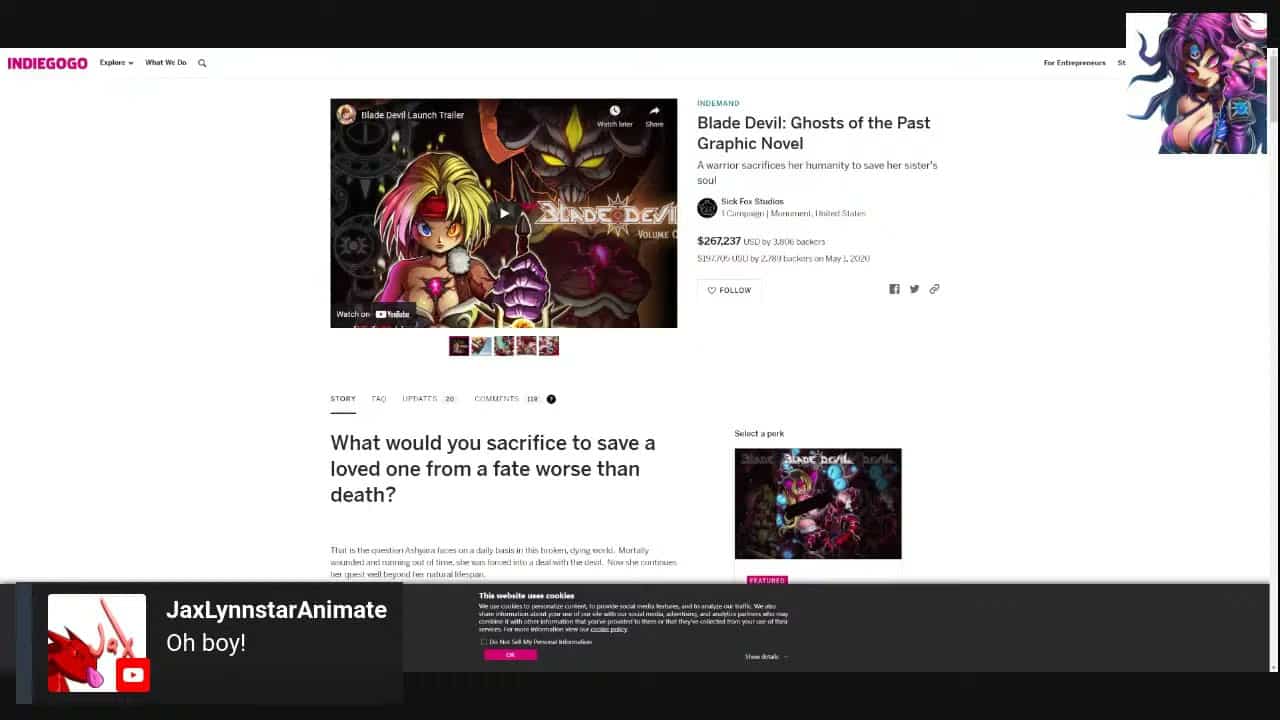Click the video Share arrow icon
Viewport: 1280px width, 720px height.
coord(654,112)
